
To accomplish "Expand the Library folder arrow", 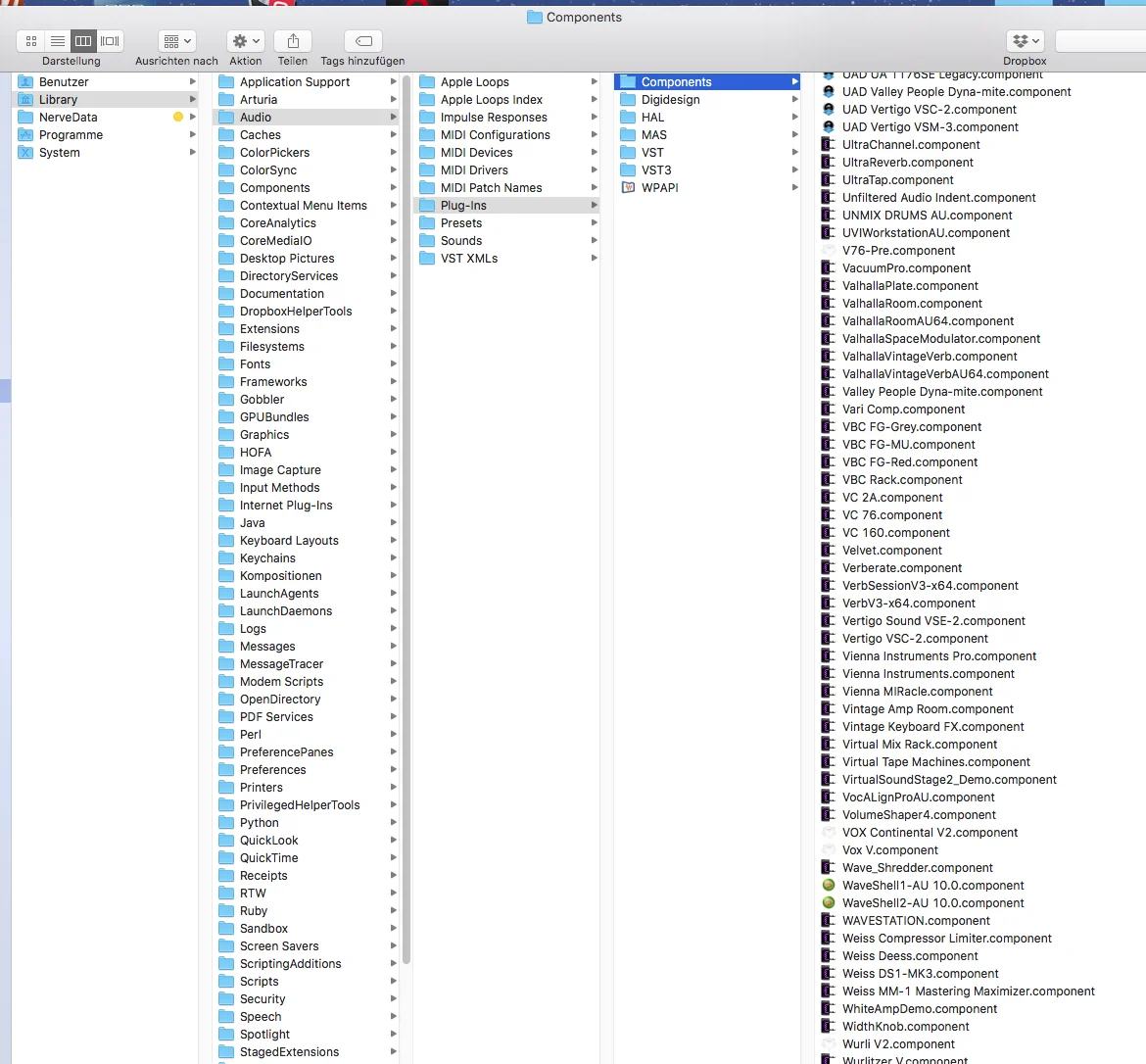I will [x=193, y=100].
